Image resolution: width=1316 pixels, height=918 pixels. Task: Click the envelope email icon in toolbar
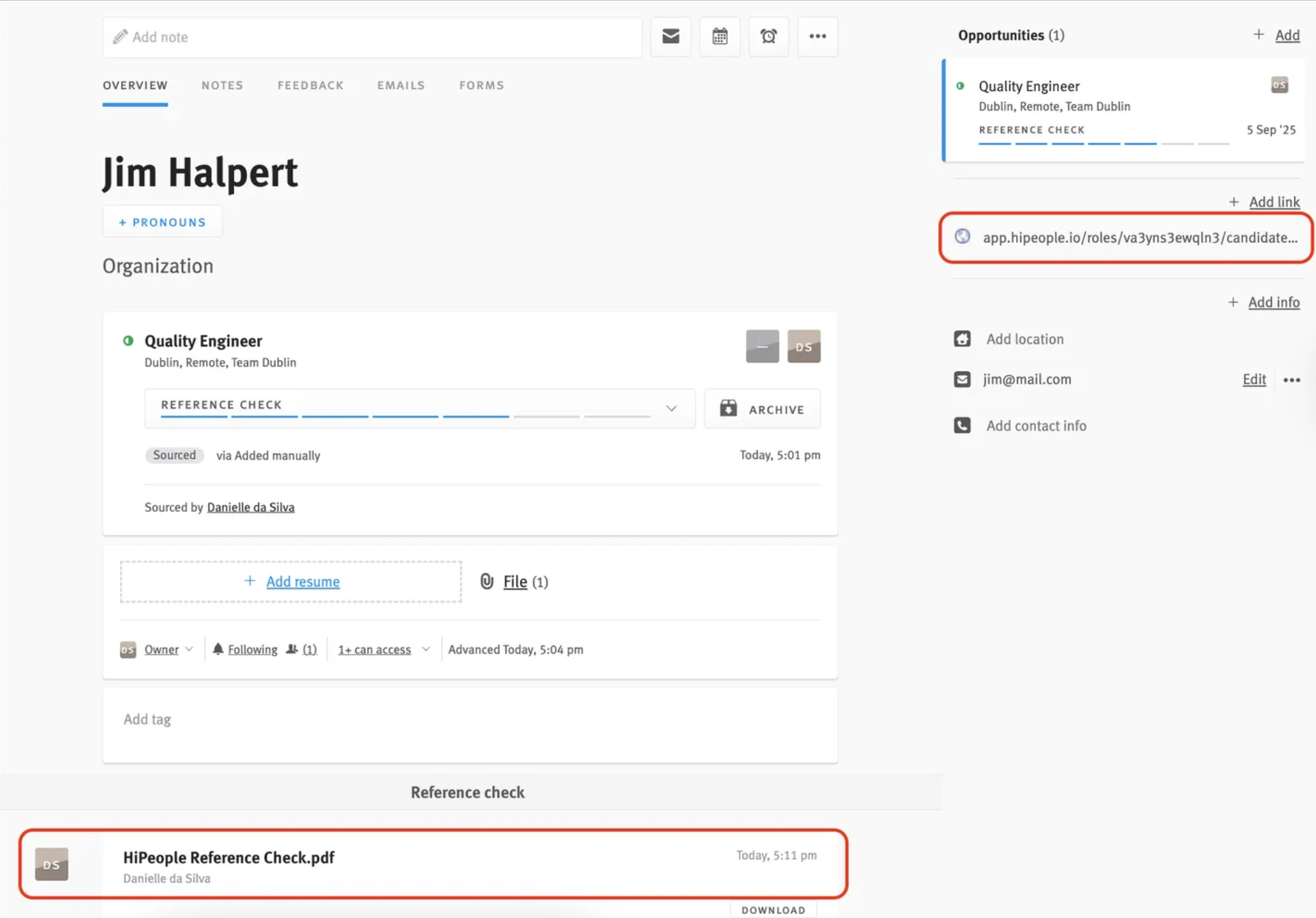click(x=671, y=36)
